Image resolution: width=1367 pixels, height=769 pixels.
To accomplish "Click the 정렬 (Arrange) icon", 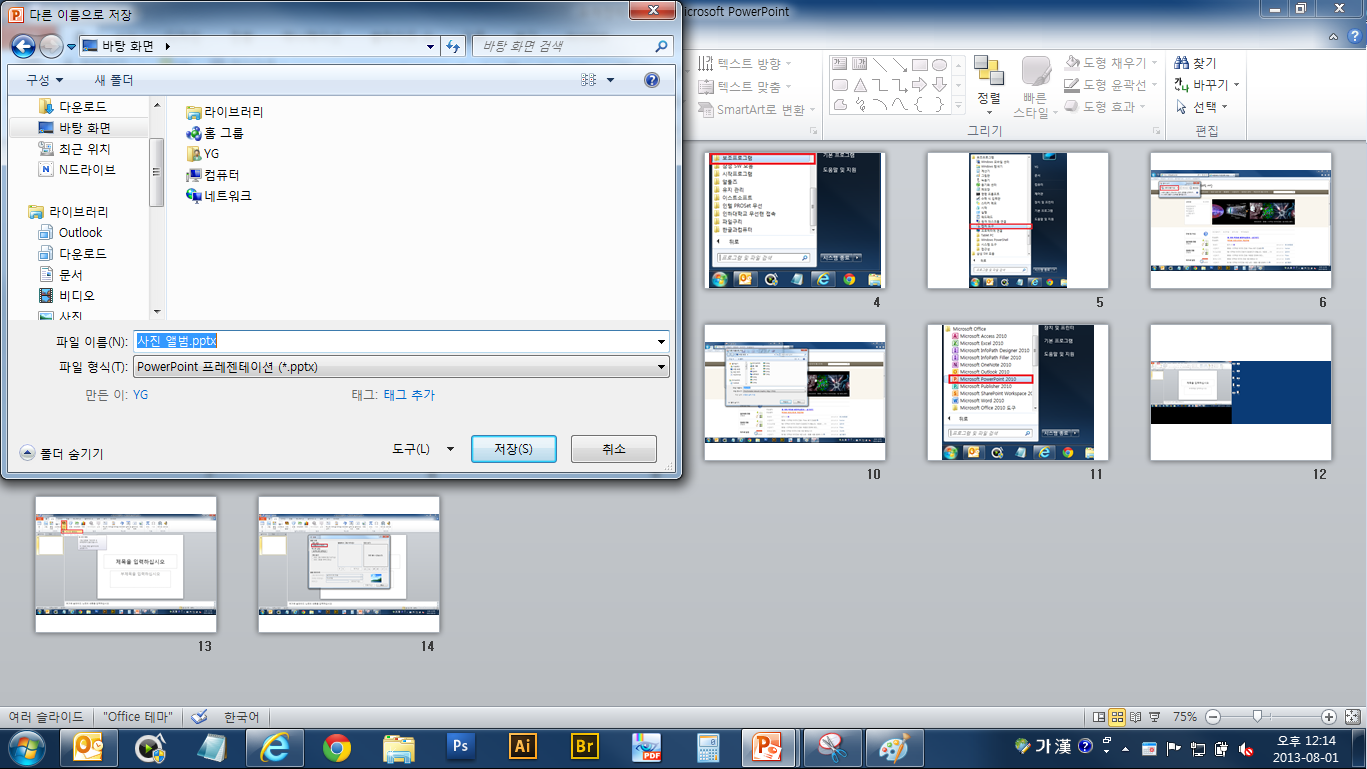I will (x=988, y=72).
